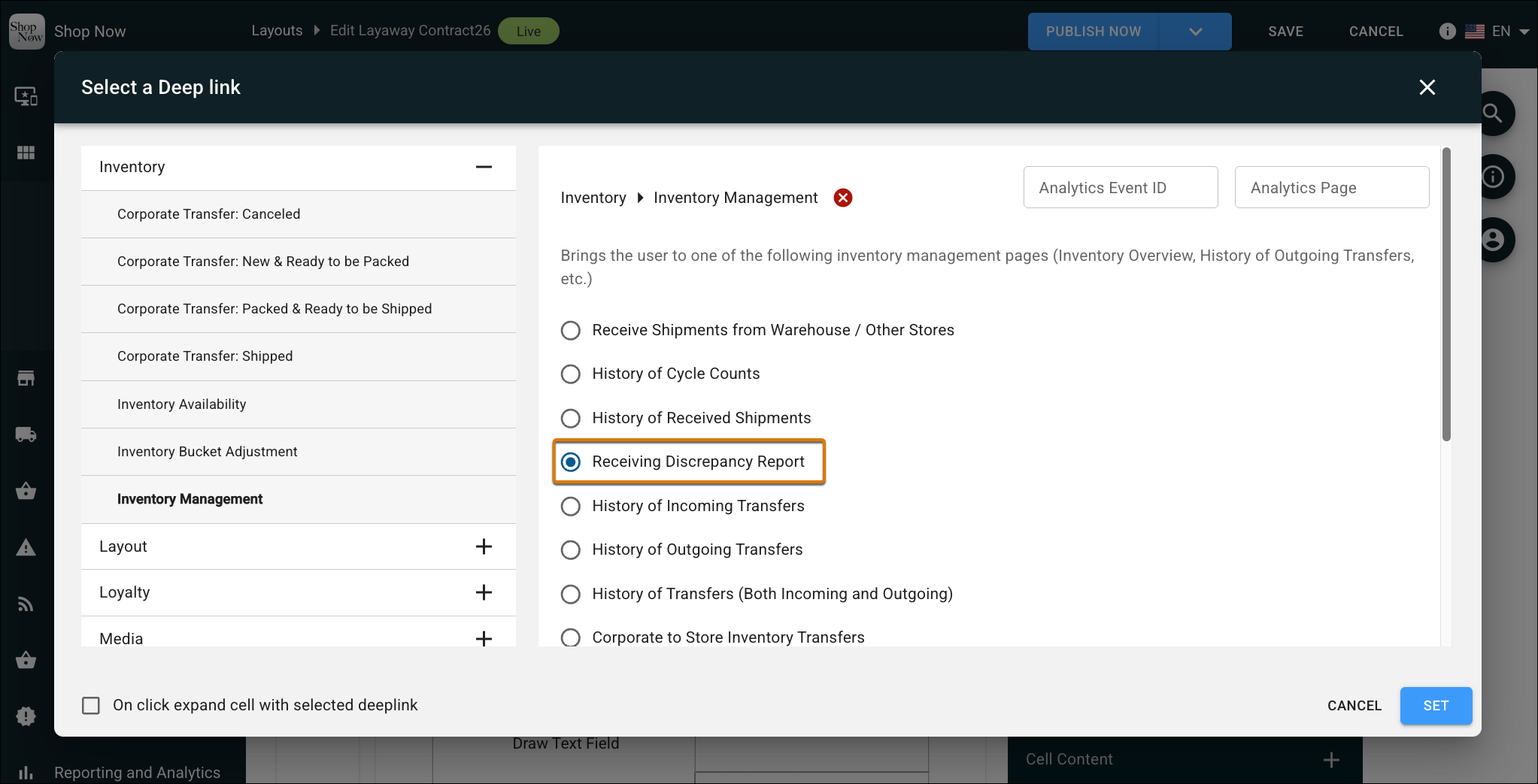This screenshot has width=1538, height=784.
Task: Expand the Loyalty category
Action: (x=484, y=592)
